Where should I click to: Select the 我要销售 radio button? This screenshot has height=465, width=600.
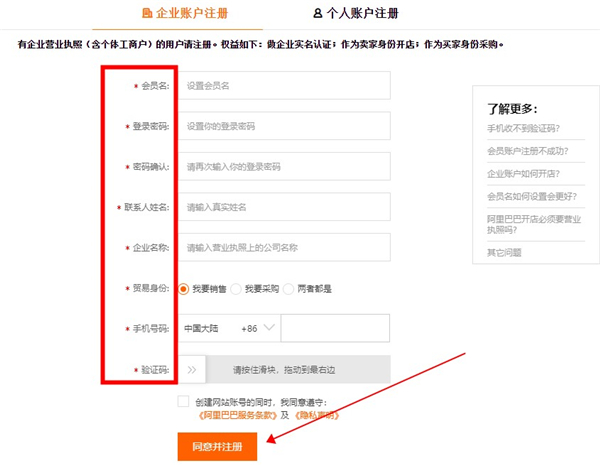point(184,289)
